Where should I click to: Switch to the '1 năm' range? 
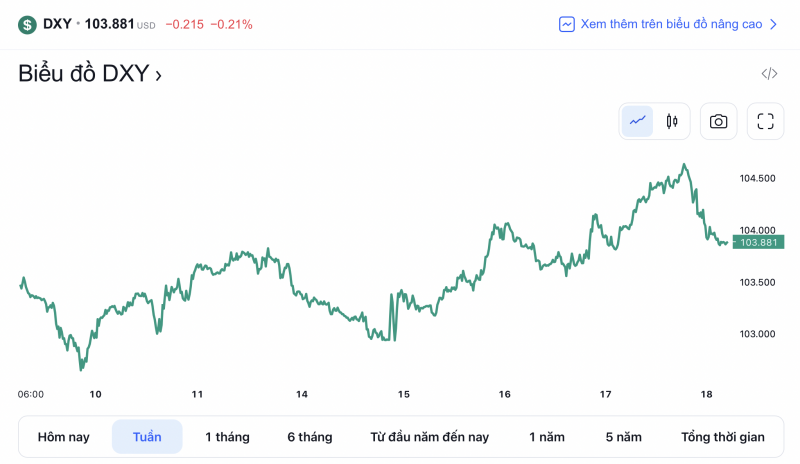547,437
